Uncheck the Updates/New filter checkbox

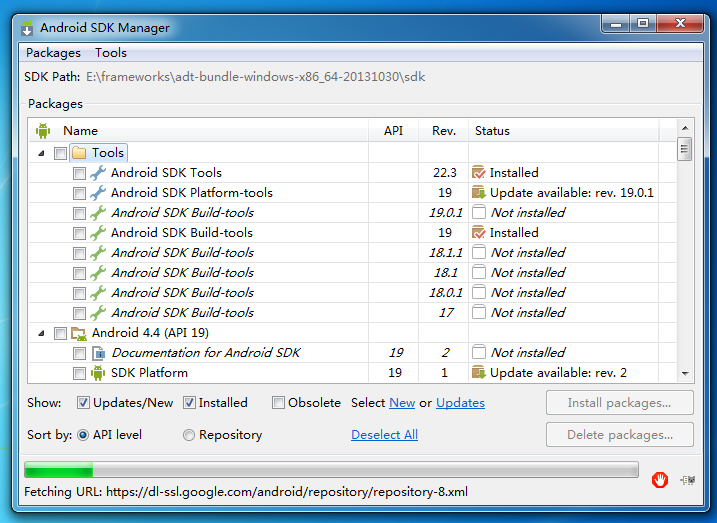84,403
